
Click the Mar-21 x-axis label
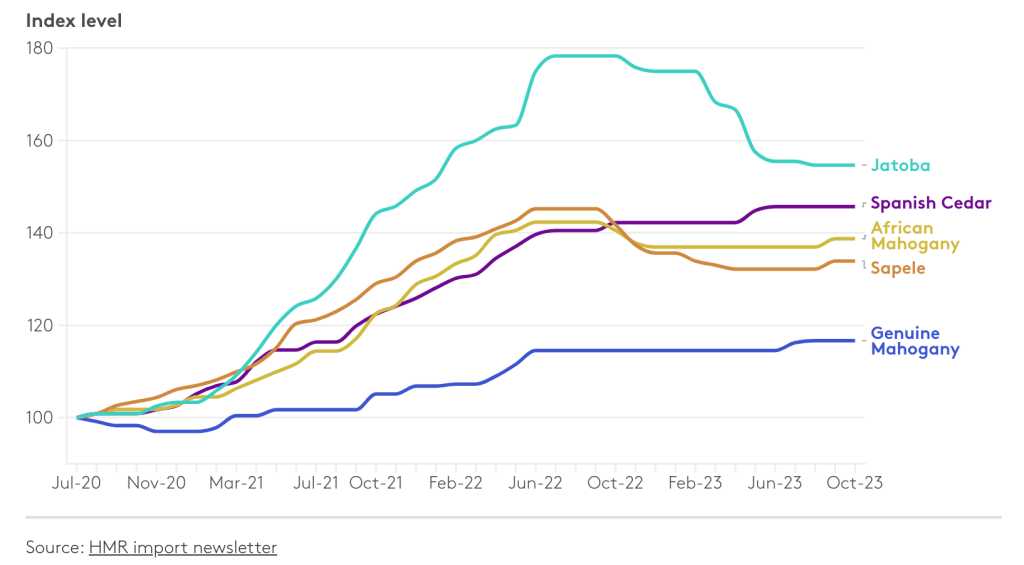pyautogui.click(x=236, y=482)
